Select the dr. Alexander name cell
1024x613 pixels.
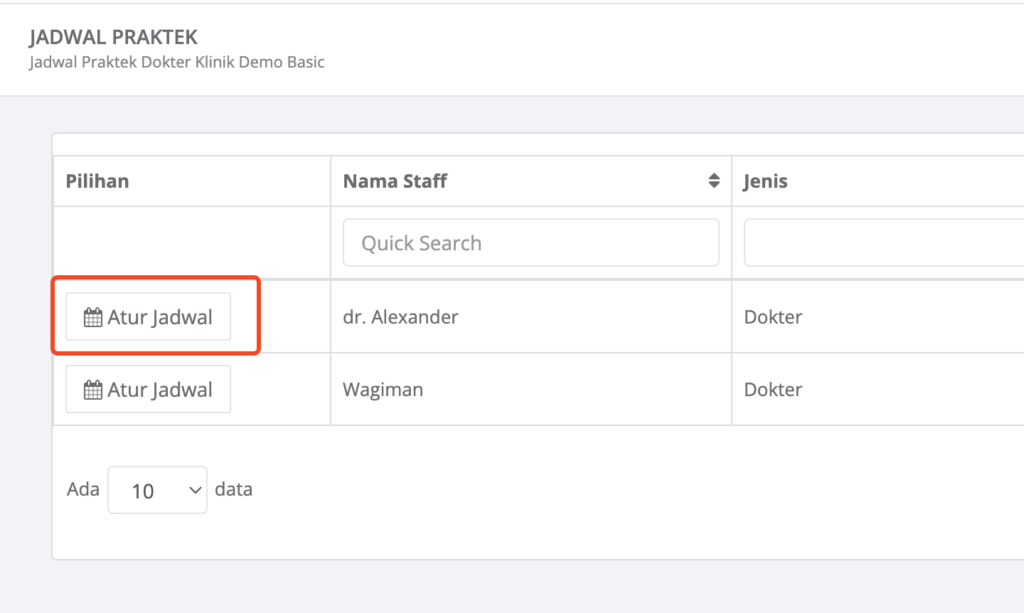pos(400,317)
